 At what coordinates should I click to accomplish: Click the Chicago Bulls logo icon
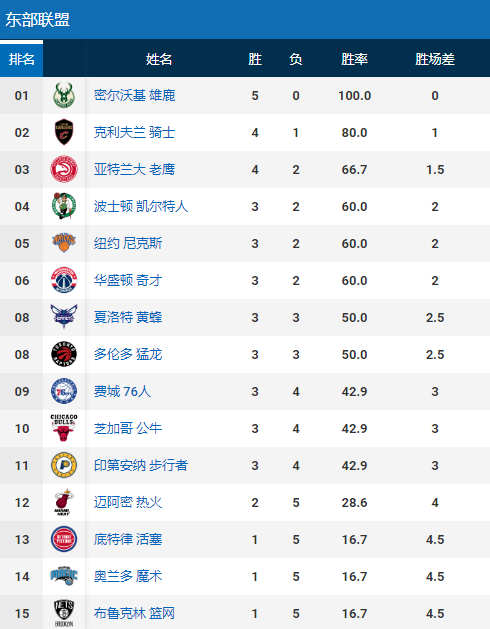pyautogui.click(x=64, y=428)
